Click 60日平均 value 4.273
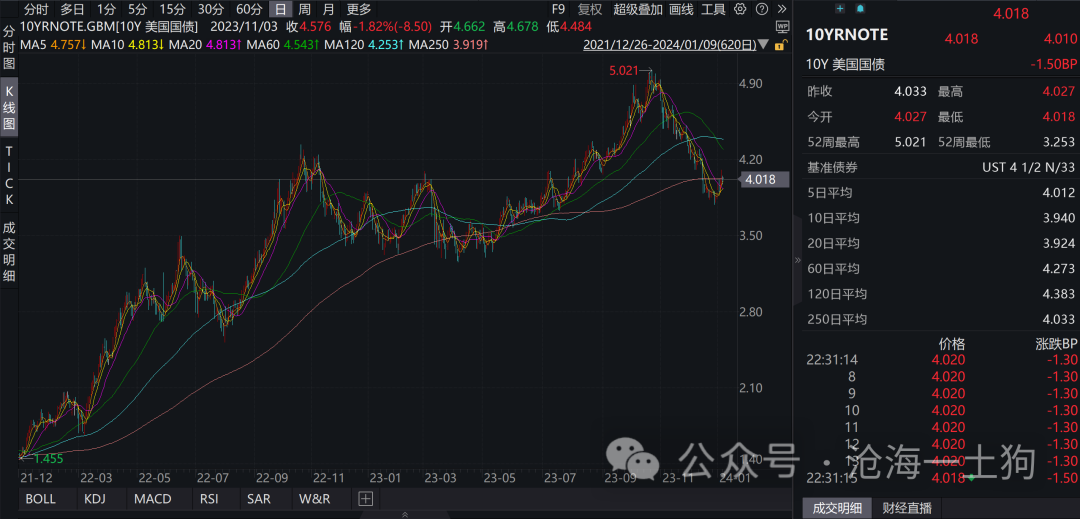This screenshot has width=1080, height=519. coord(1060,268)
